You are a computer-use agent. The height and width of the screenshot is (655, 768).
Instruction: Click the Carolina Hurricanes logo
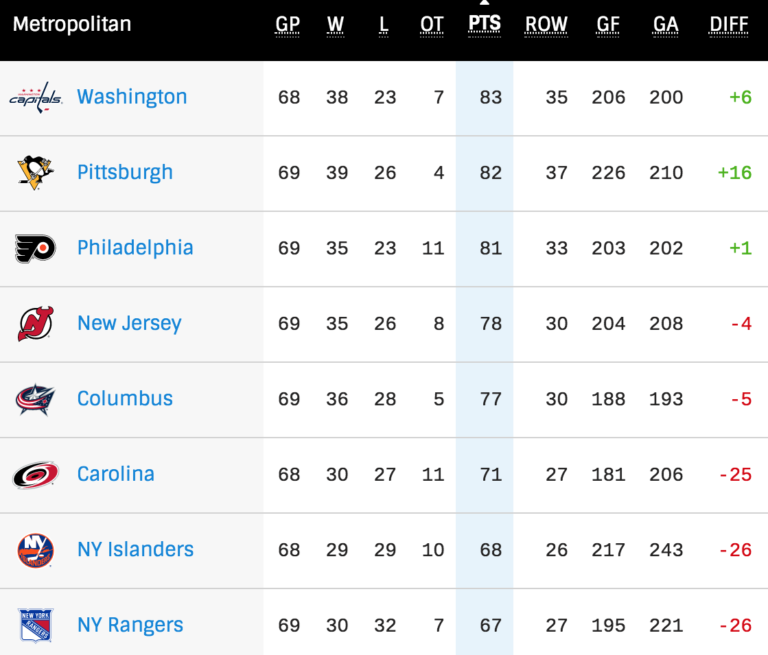(x=36, y=474)
